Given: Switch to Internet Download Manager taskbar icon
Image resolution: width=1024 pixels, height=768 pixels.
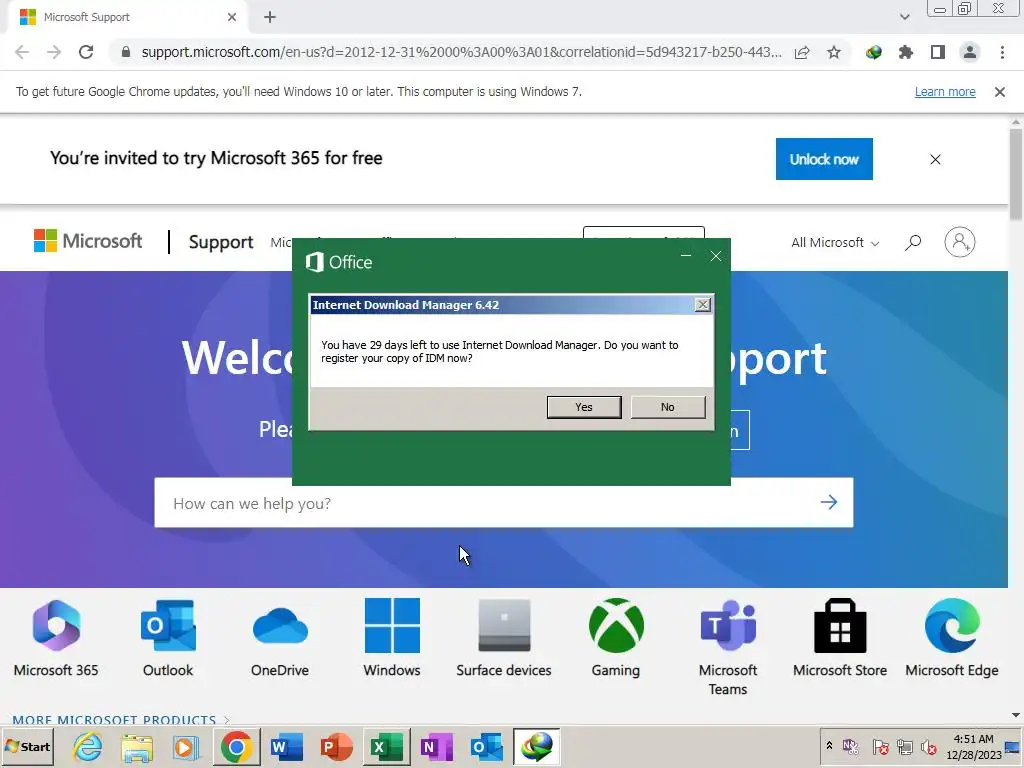Looking at the screenshot, I should pyautogui.click(x=536, y=746).
